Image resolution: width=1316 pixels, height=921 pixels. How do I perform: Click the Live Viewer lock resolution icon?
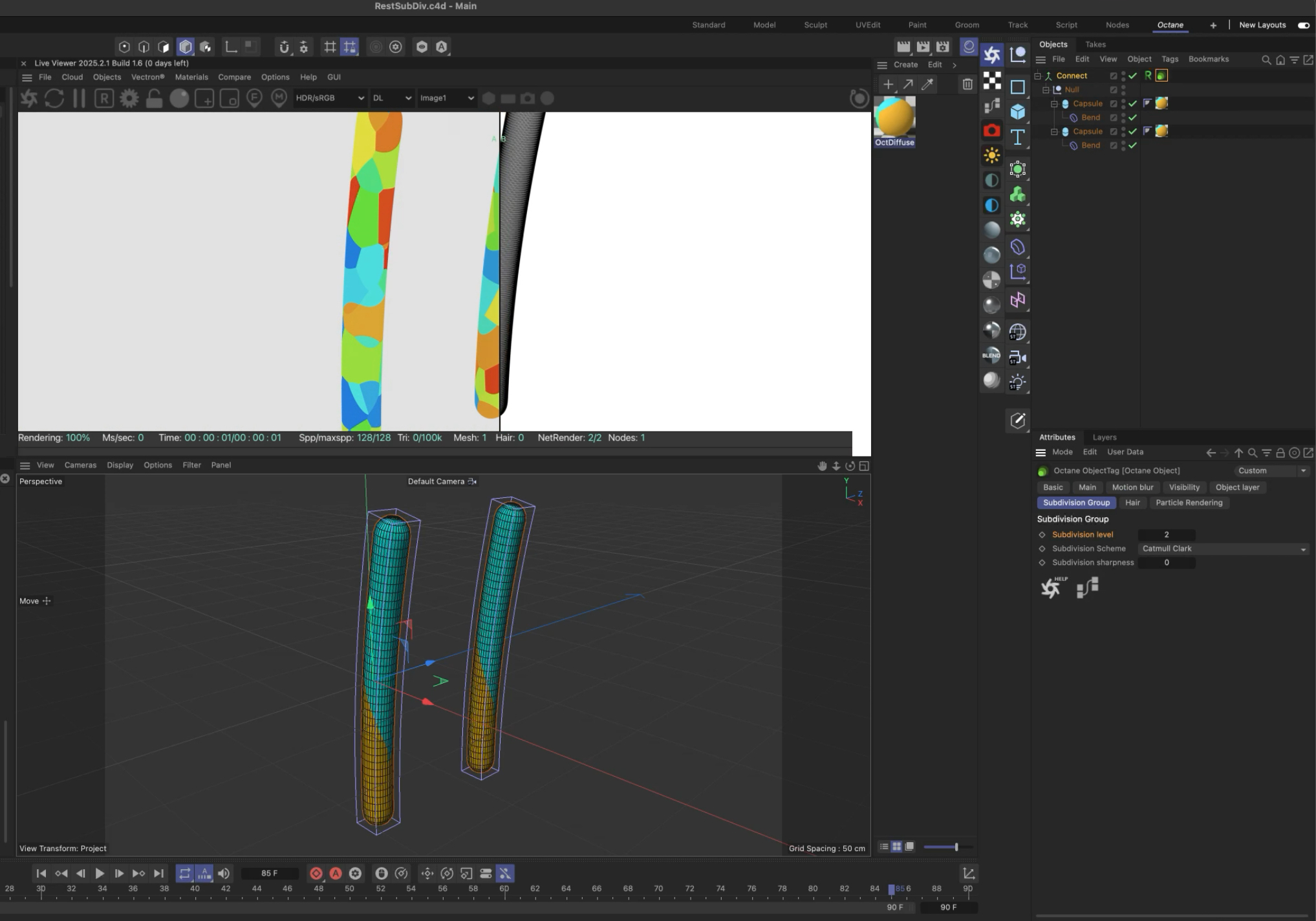coord(154,98)
